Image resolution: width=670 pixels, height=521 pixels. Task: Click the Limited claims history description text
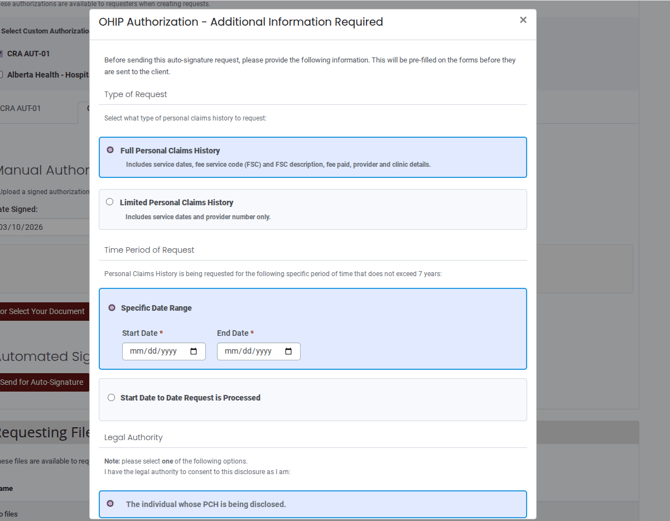197,217
